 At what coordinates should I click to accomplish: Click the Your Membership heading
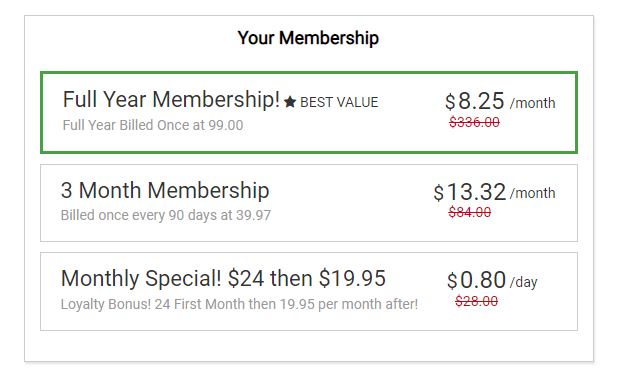(x=308, y=38)
